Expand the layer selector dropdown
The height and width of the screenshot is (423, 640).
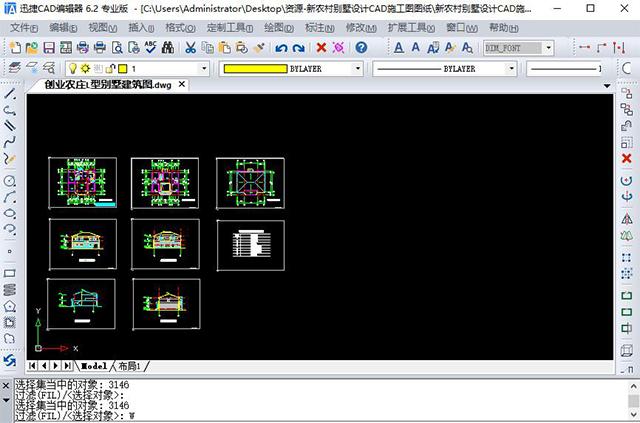(x=204, y=69)
